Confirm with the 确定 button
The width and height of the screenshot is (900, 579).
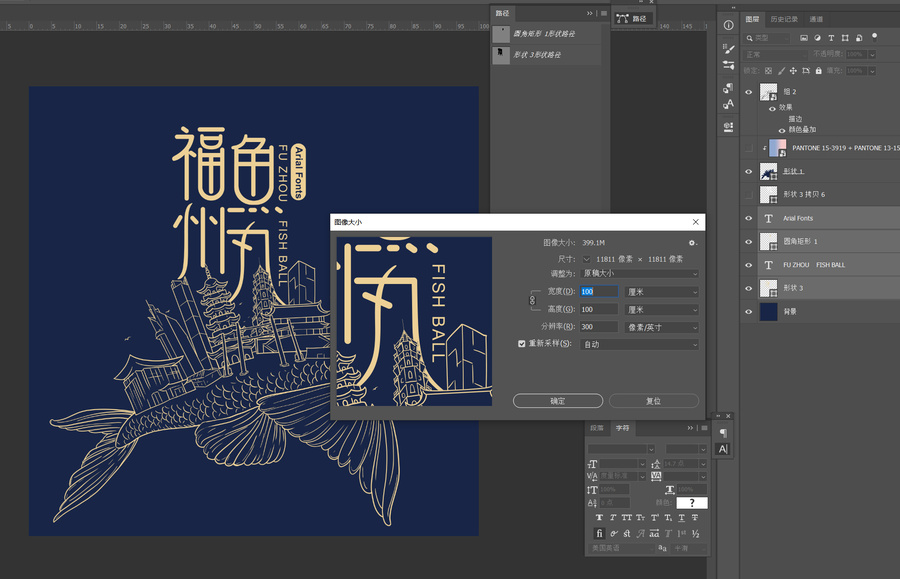point(558,401)
